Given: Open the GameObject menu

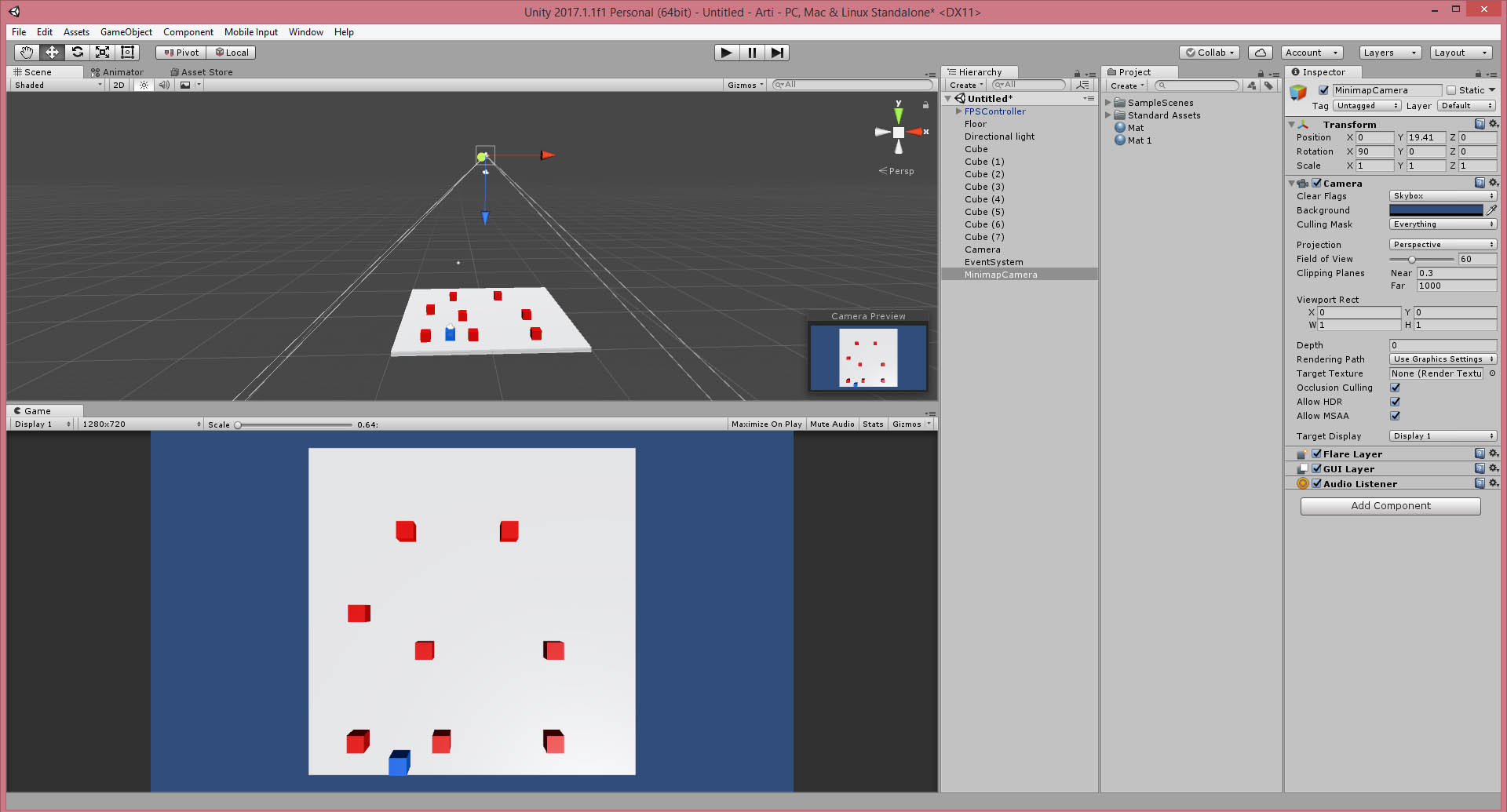Looking at the screenshot, I should coord(126,32).
